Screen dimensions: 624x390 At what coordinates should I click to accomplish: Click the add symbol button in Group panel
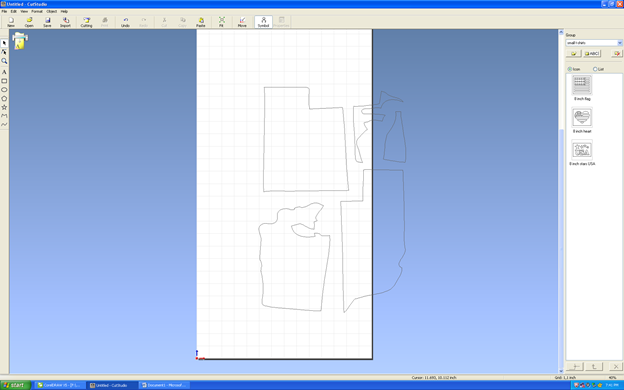[573, 53]
